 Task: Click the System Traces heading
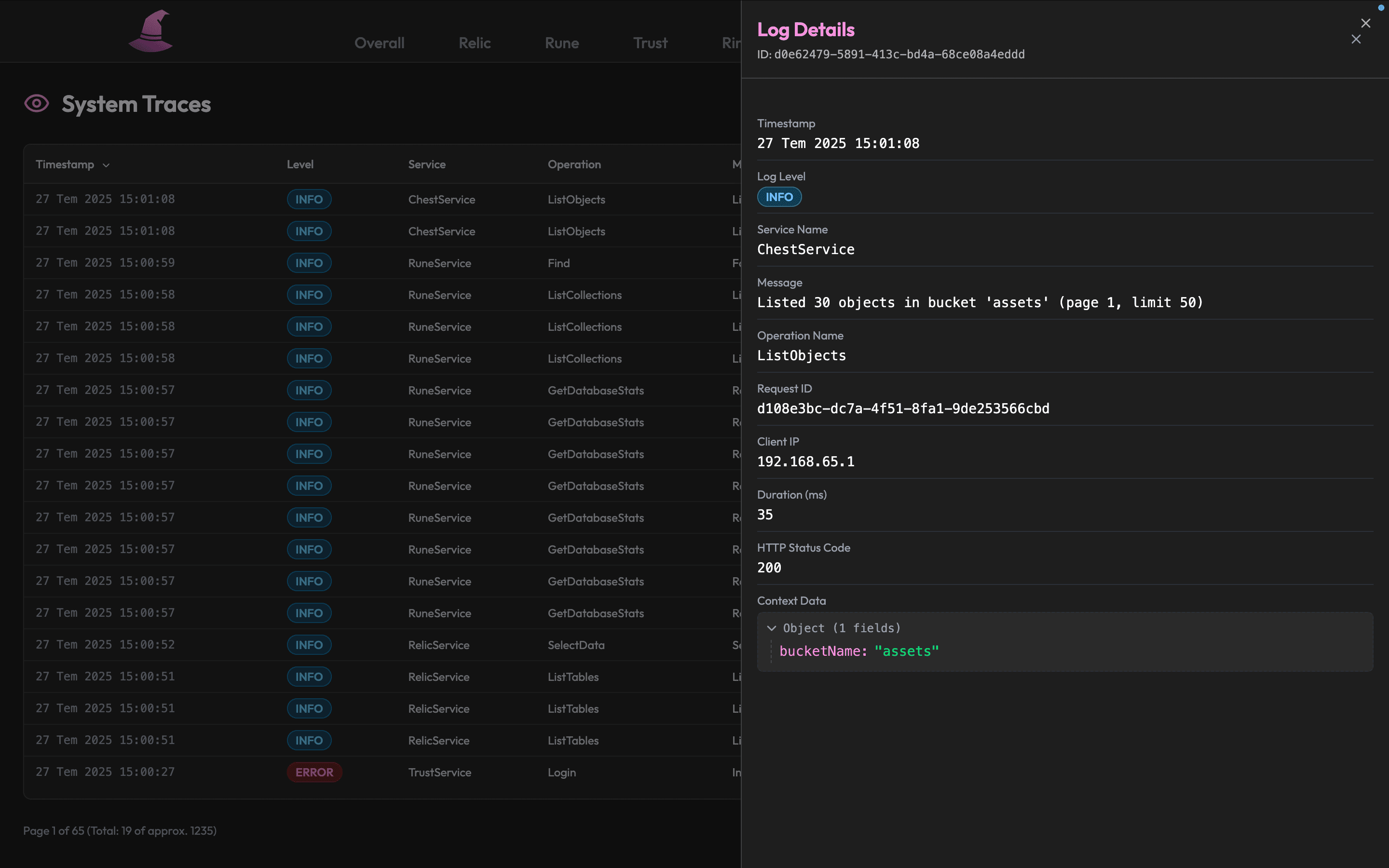pyautogui.click(x=136, y=104)
